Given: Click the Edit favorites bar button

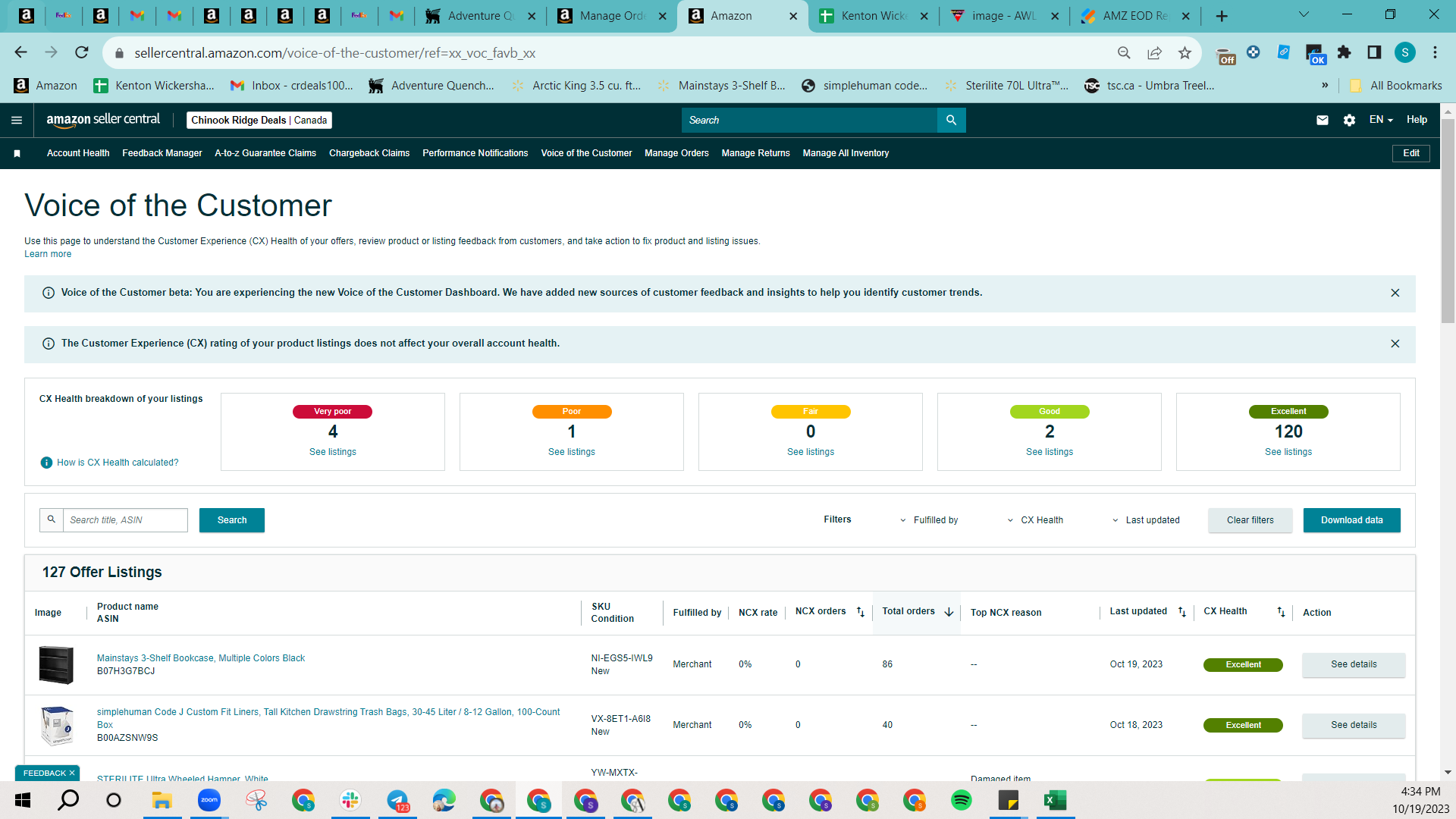Looking at the screenshot, I should coord(1411,153).
